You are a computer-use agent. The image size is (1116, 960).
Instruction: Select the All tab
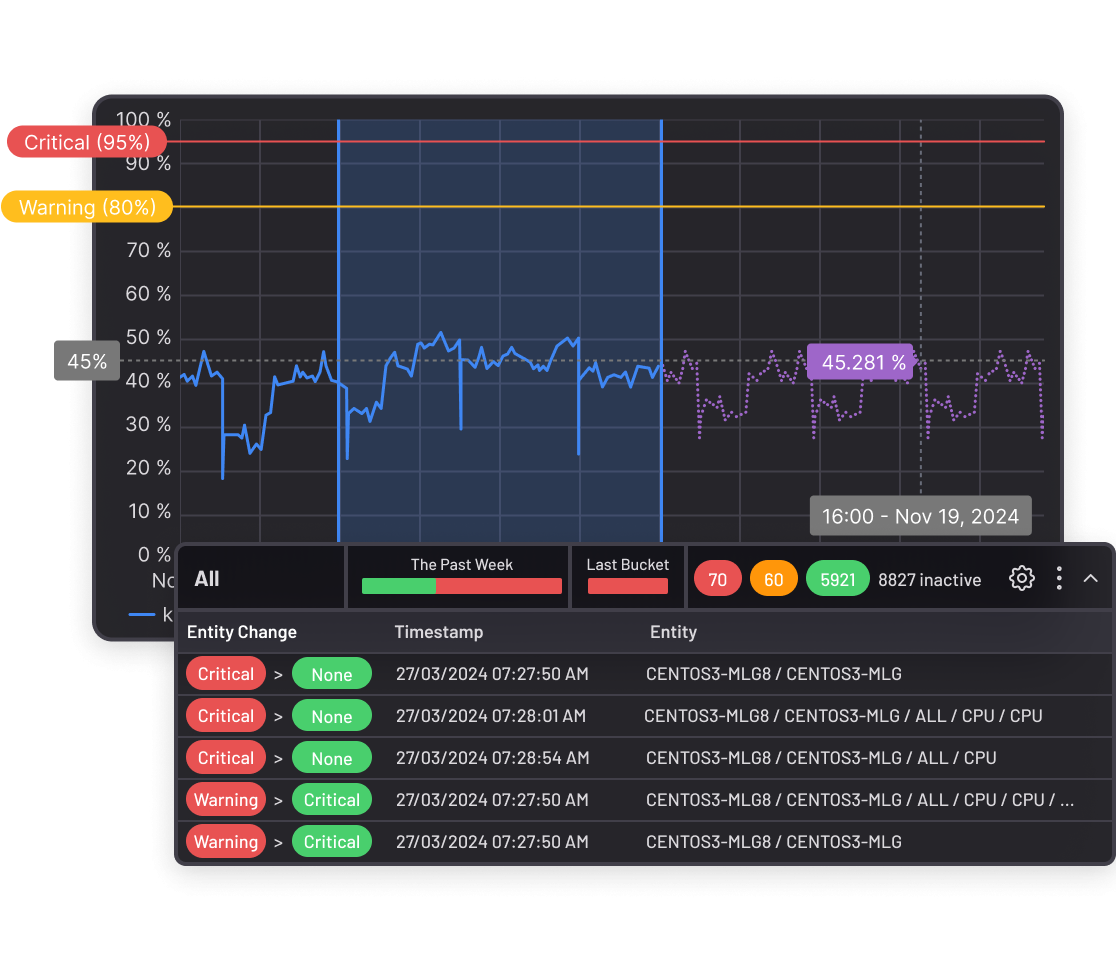207,579
